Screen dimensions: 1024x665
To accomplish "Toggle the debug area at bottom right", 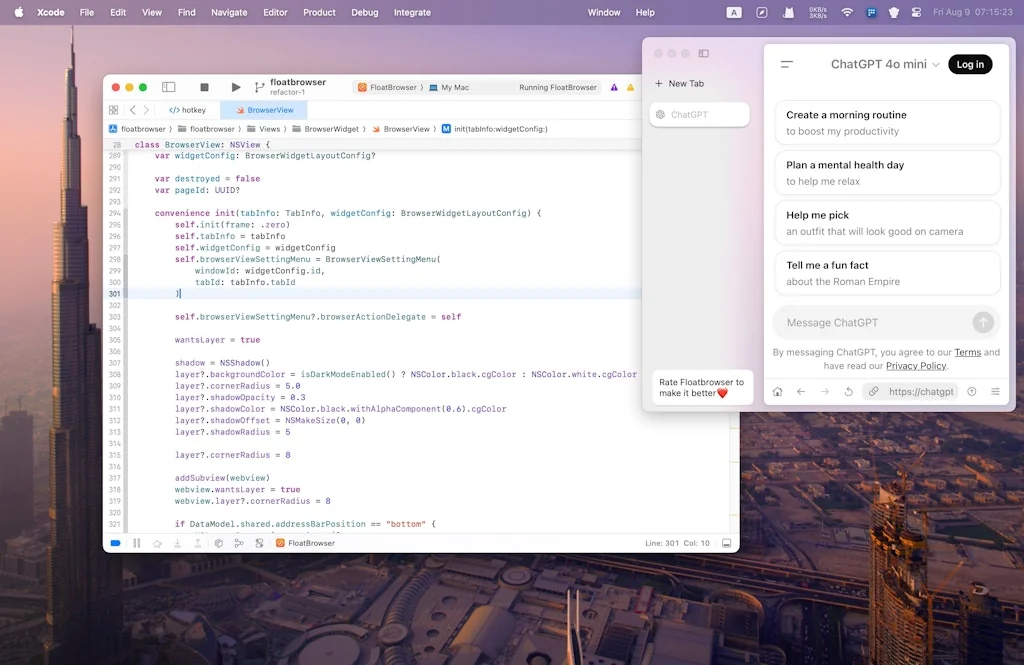I will pyautogui.click(x=727, y=543).
